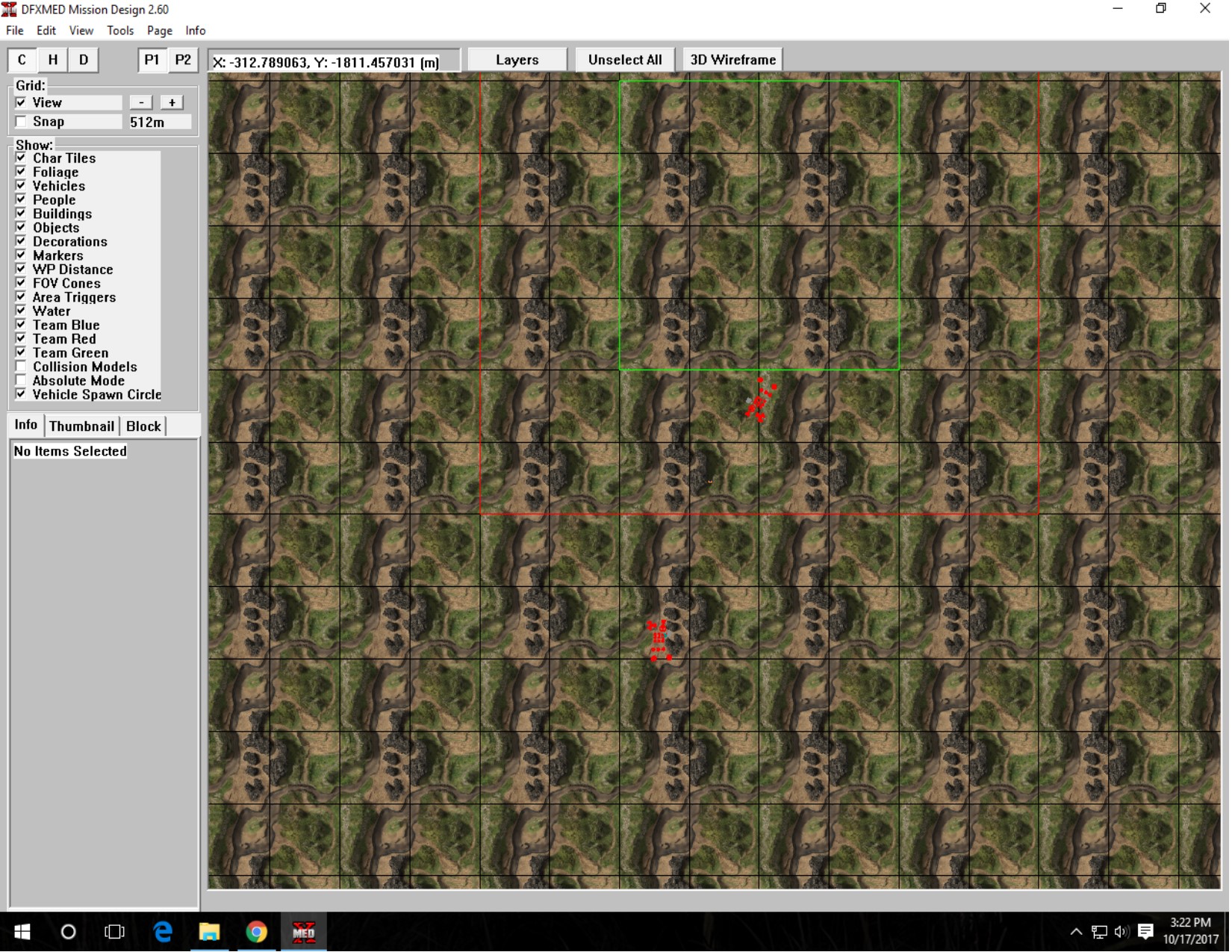This screenshot has width=1232, height=952.
Task: Switch to the Thumbnail tab
Action: (81, 426)
